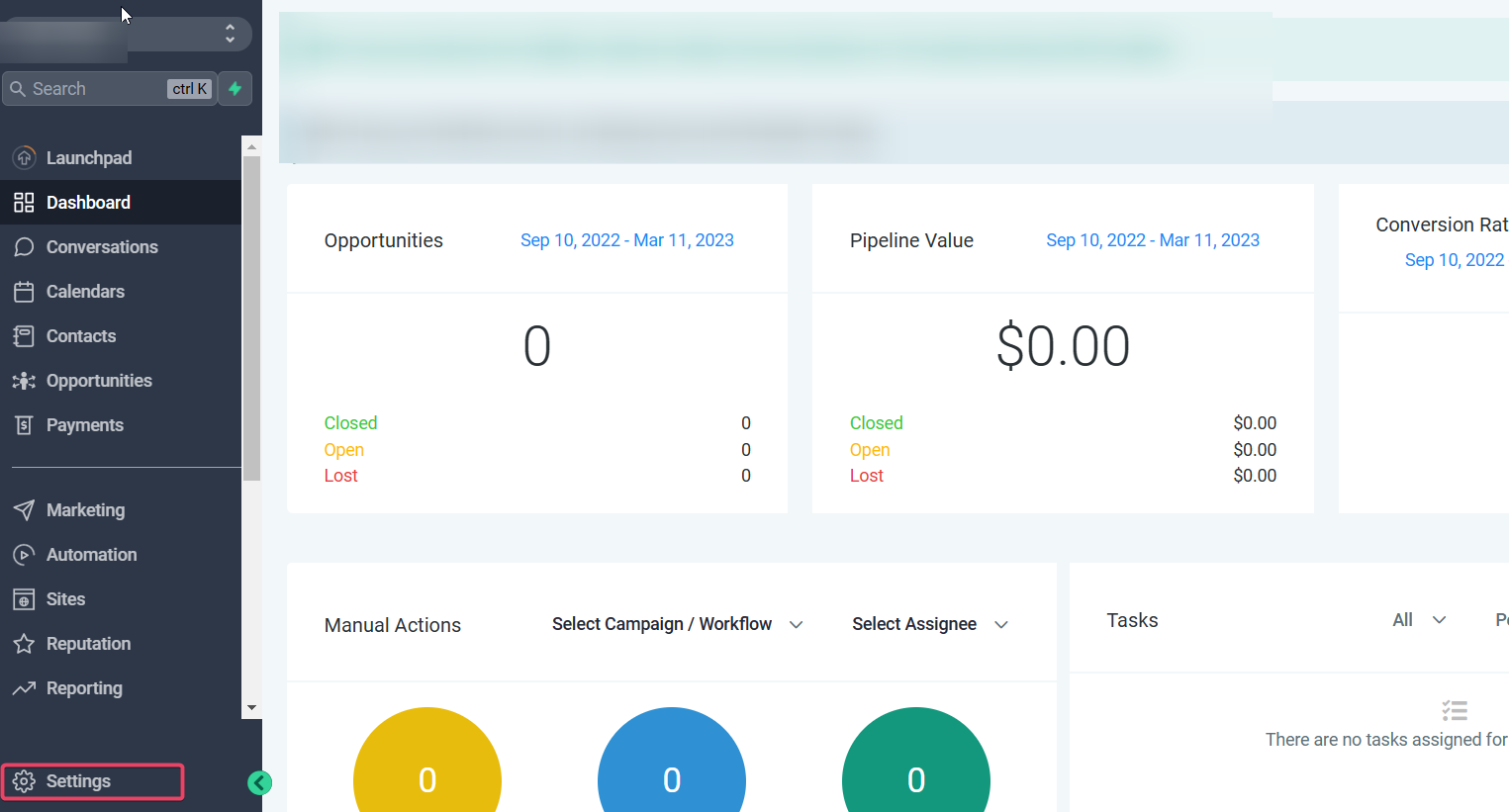1509x812 pixels.
Task: Click Open label in Pipeline Value card
Action: [869, 449]
